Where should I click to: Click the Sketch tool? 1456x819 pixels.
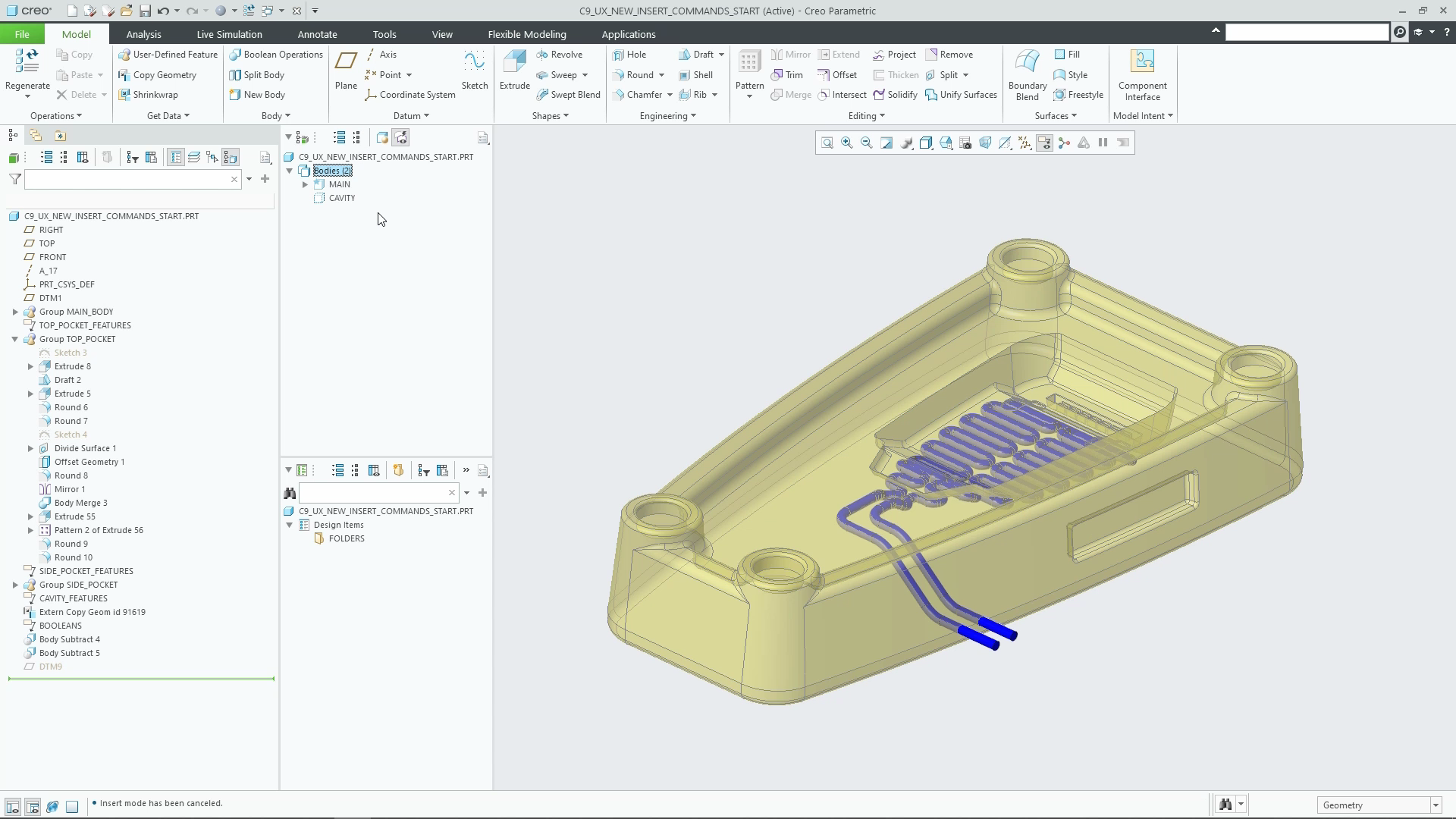click(x=475, y=71)
